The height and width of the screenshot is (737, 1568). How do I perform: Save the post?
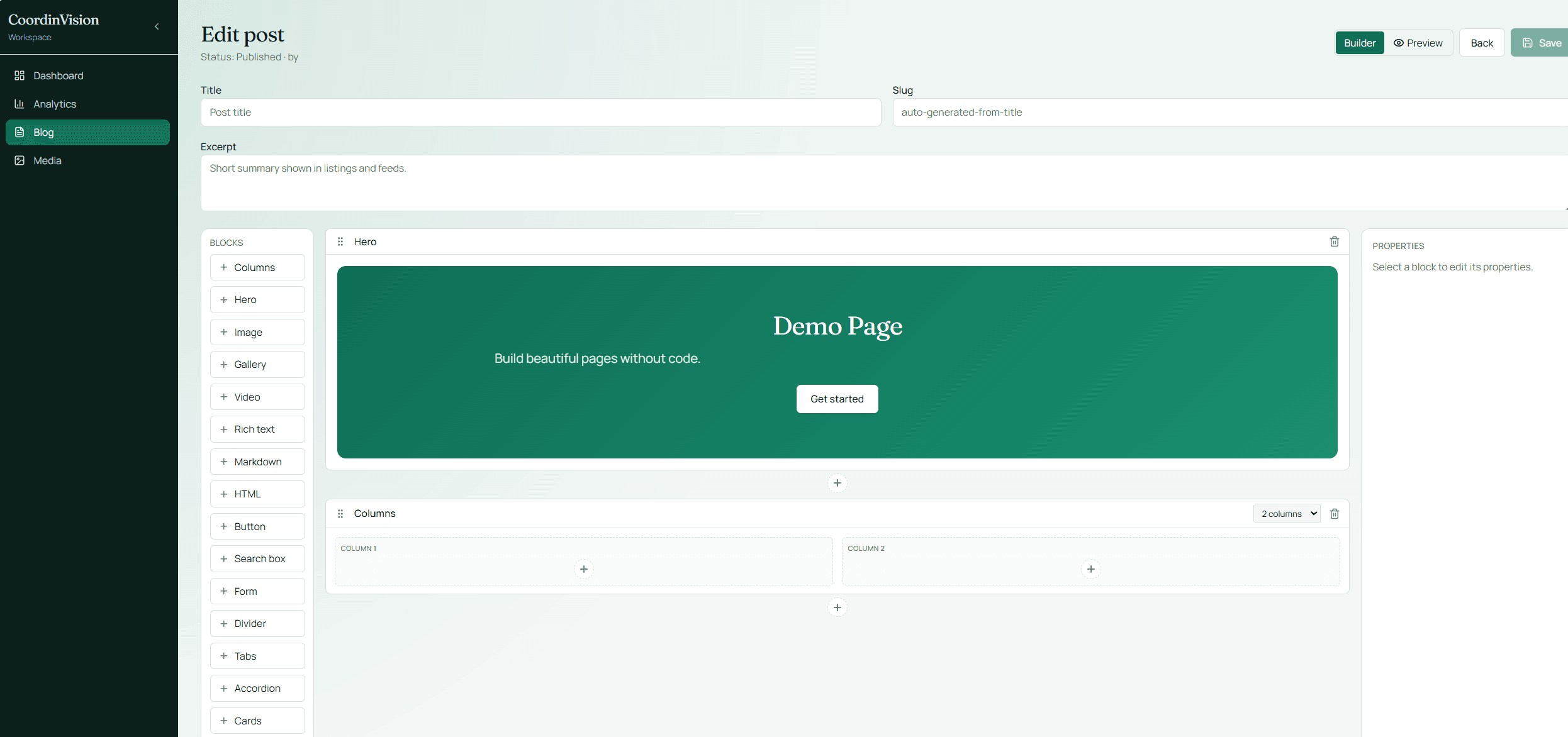pyautogui.click(x=1540, y=43)
